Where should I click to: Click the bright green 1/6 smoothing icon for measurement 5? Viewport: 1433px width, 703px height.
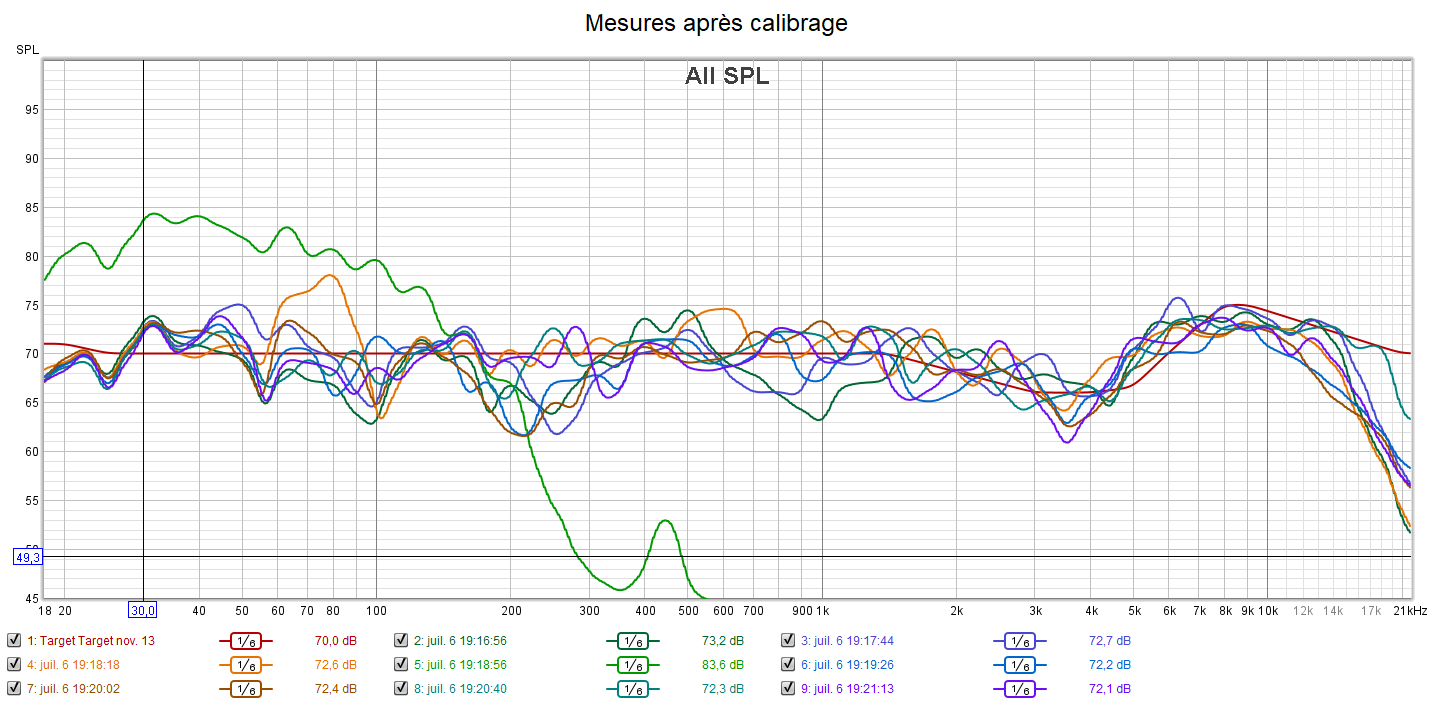coord(632,665)
